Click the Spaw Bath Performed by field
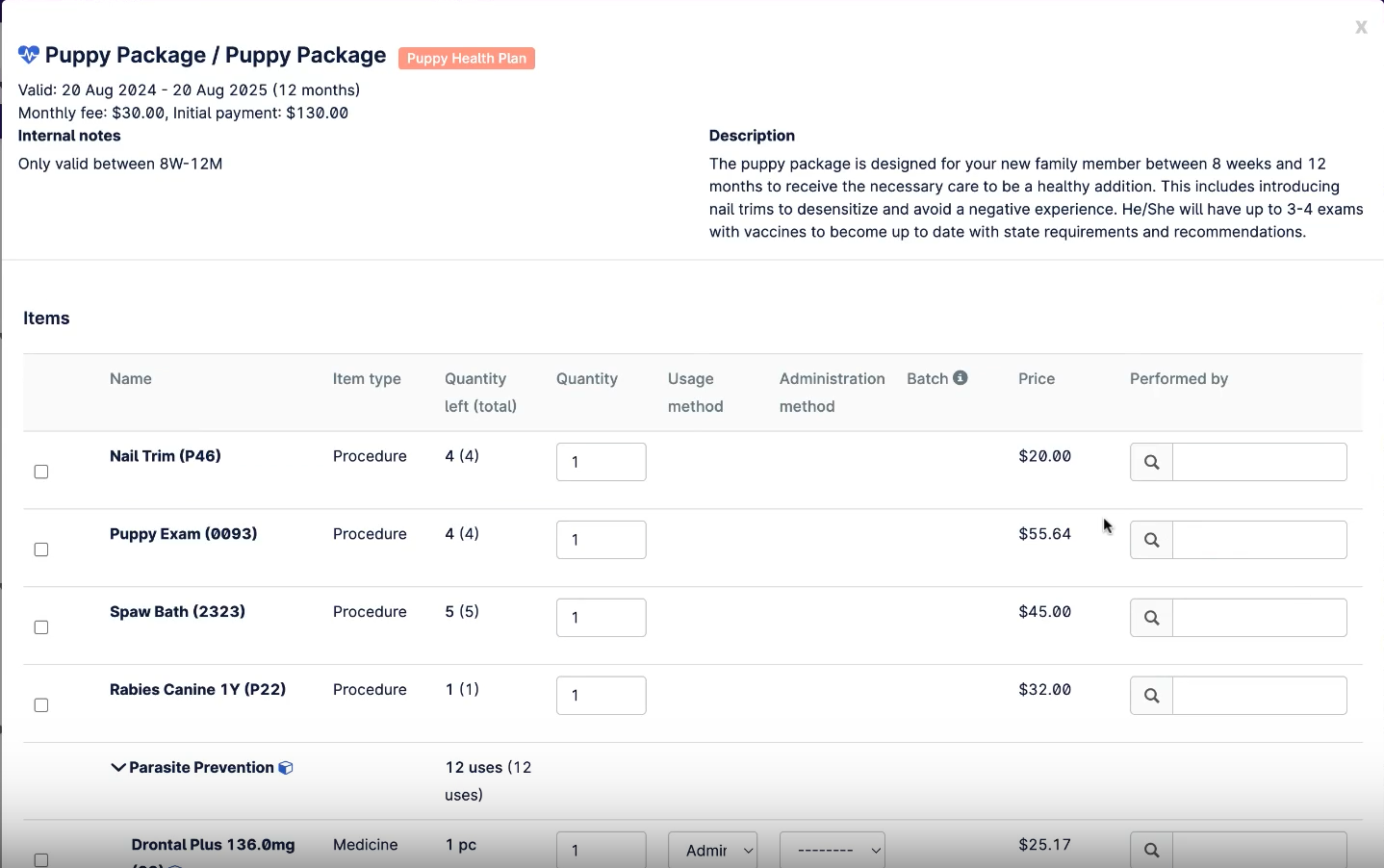This screenshot has height=868, width=1384. pyautogui.click(x=1259, y=619)
